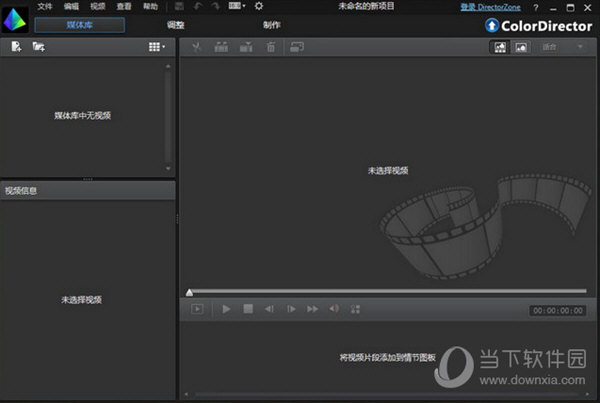600x403 pixels.
Task: Click the middle of the playback seek bar
Action: [388, 291]
